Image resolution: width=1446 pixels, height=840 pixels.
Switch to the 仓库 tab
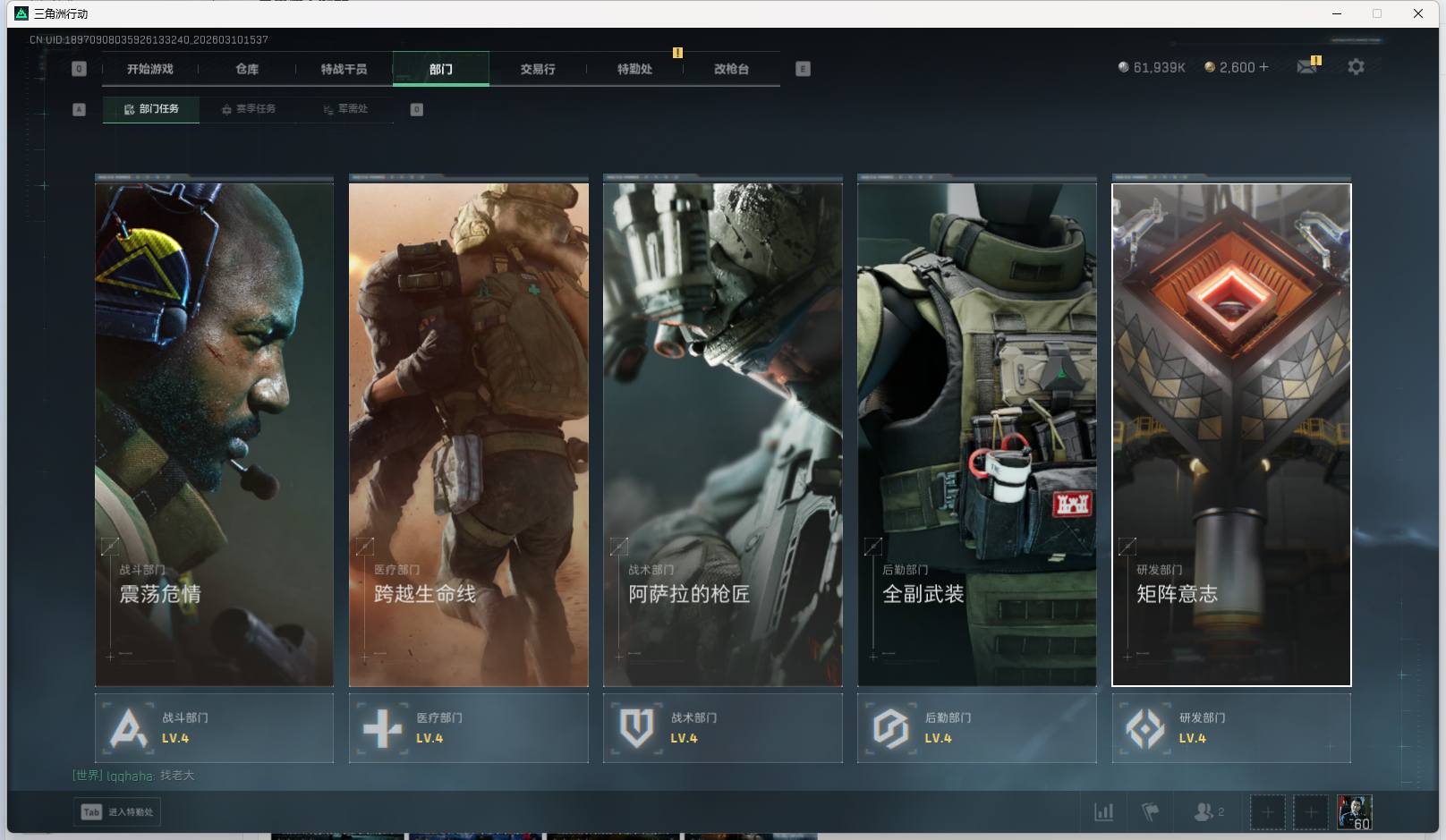coord(247,69)
